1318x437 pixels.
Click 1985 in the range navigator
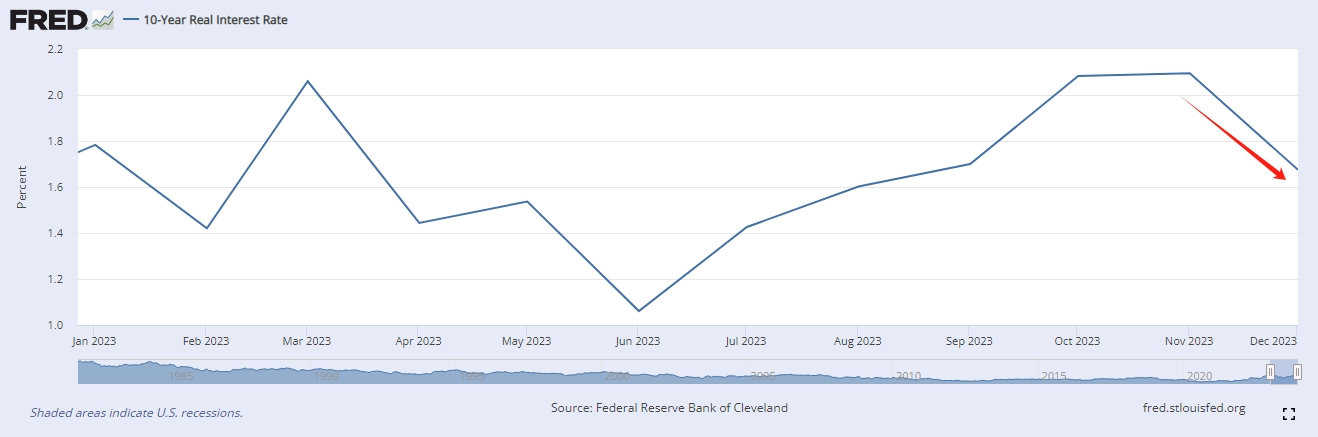click(x=181, y=376)
